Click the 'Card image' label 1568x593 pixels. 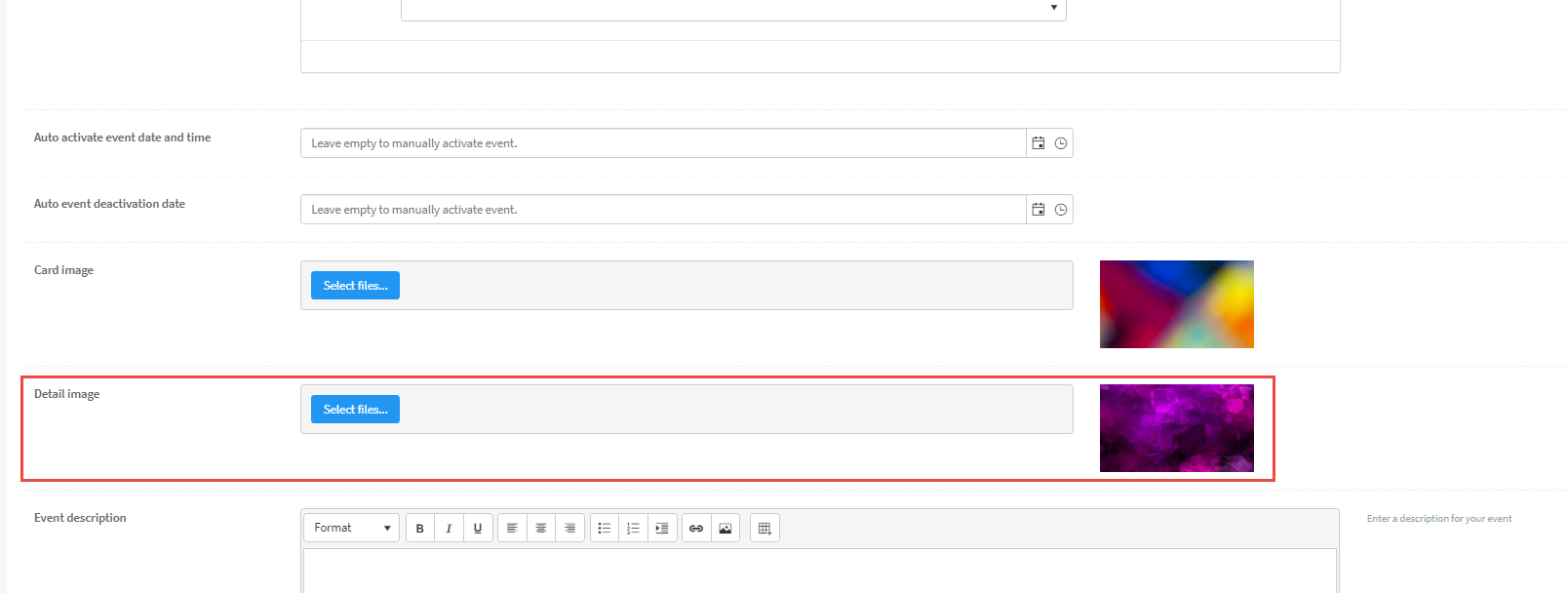(63, 270)
